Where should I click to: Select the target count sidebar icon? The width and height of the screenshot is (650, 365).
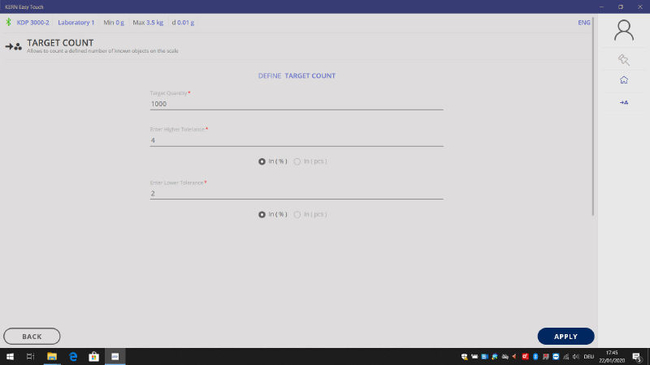[623, 102]
